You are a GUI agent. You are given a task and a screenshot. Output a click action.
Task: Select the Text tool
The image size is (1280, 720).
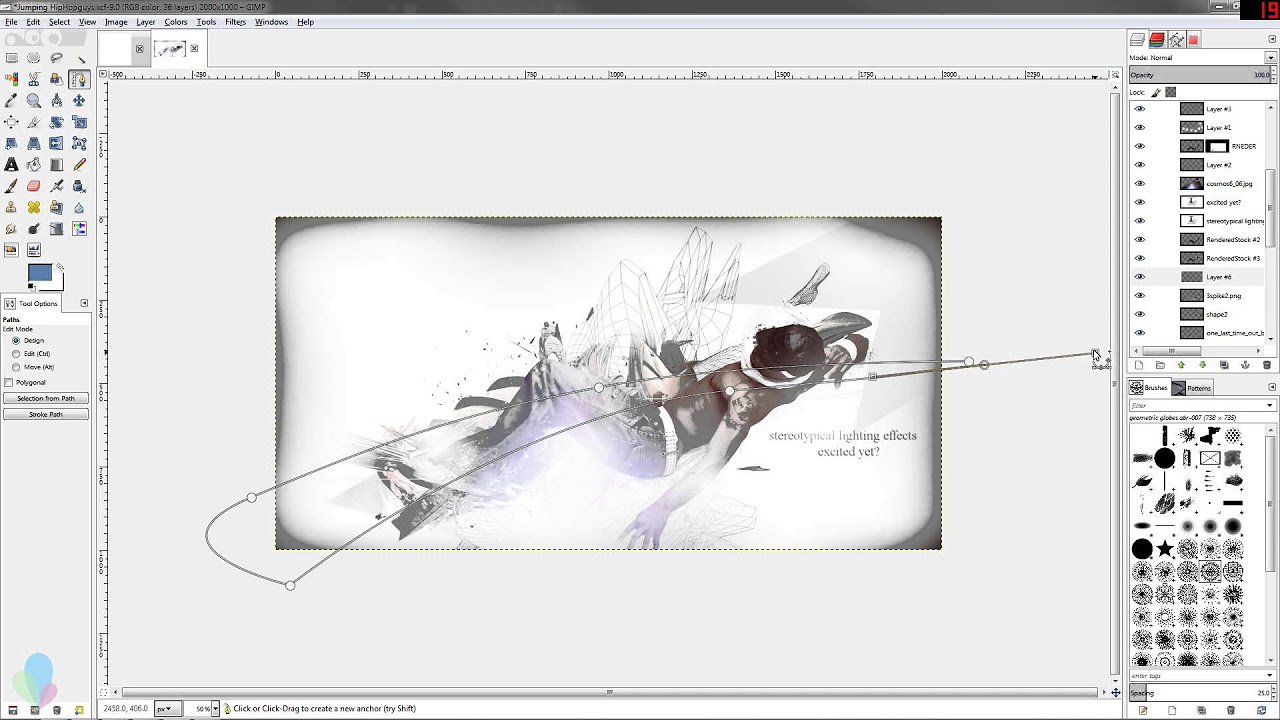(12, 165)
